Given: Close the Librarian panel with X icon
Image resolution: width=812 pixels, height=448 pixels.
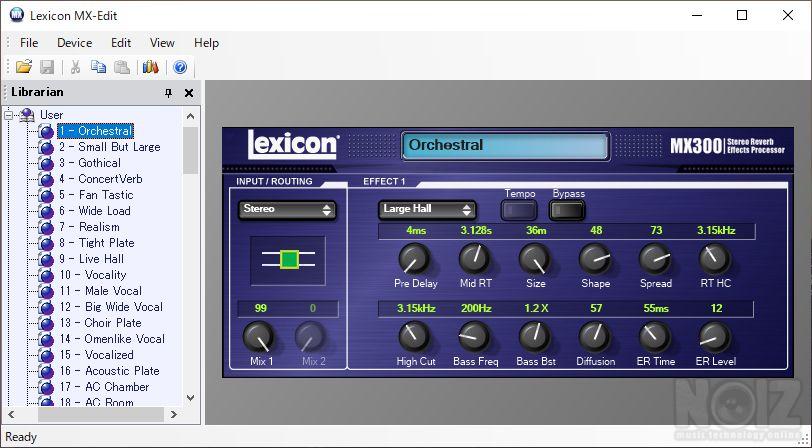Looking at the screenshot, I should click(x=189, y=93).
